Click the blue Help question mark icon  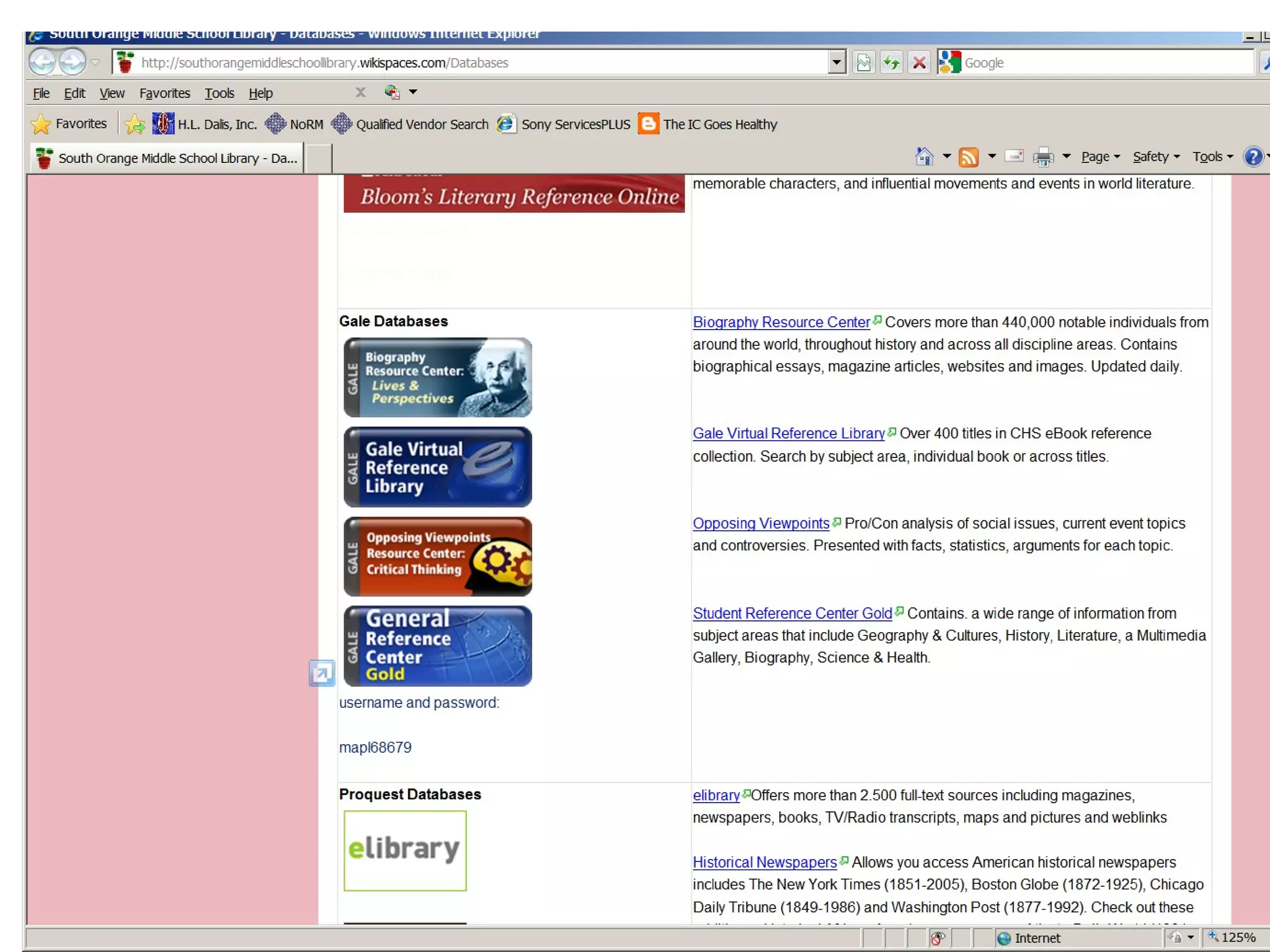pos(1253,157)
